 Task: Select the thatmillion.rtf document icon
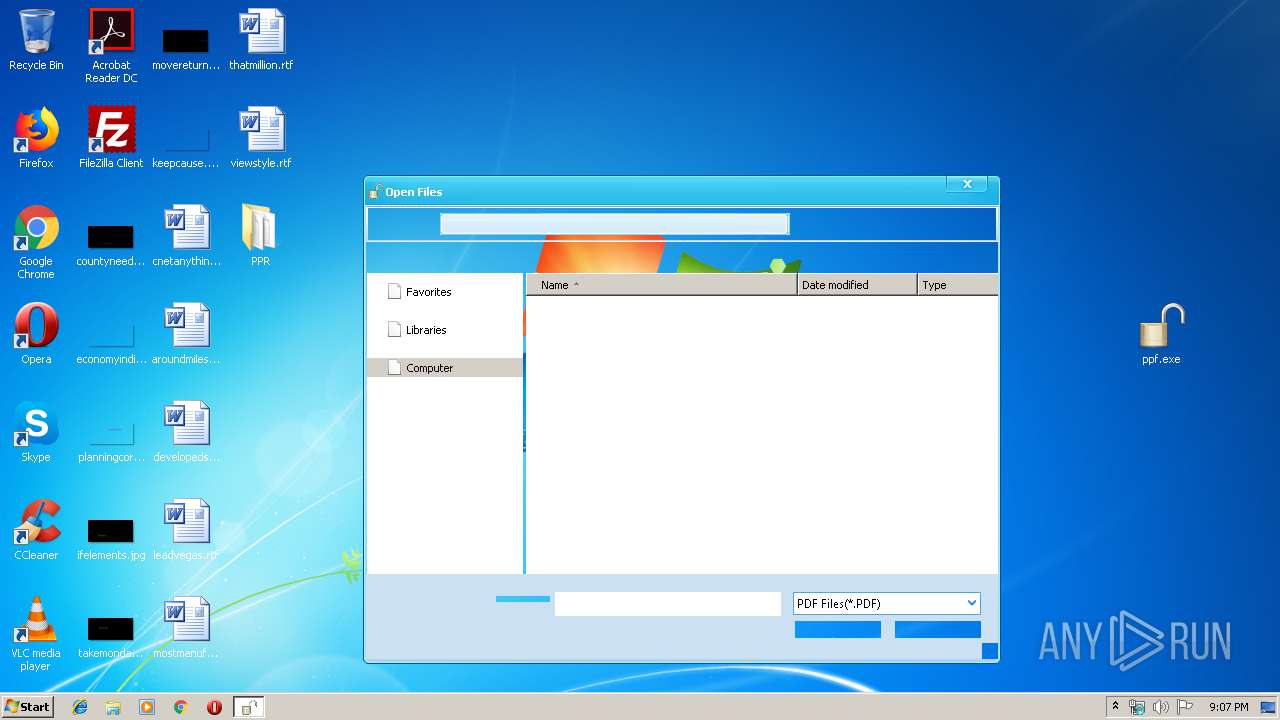(261, 40)
